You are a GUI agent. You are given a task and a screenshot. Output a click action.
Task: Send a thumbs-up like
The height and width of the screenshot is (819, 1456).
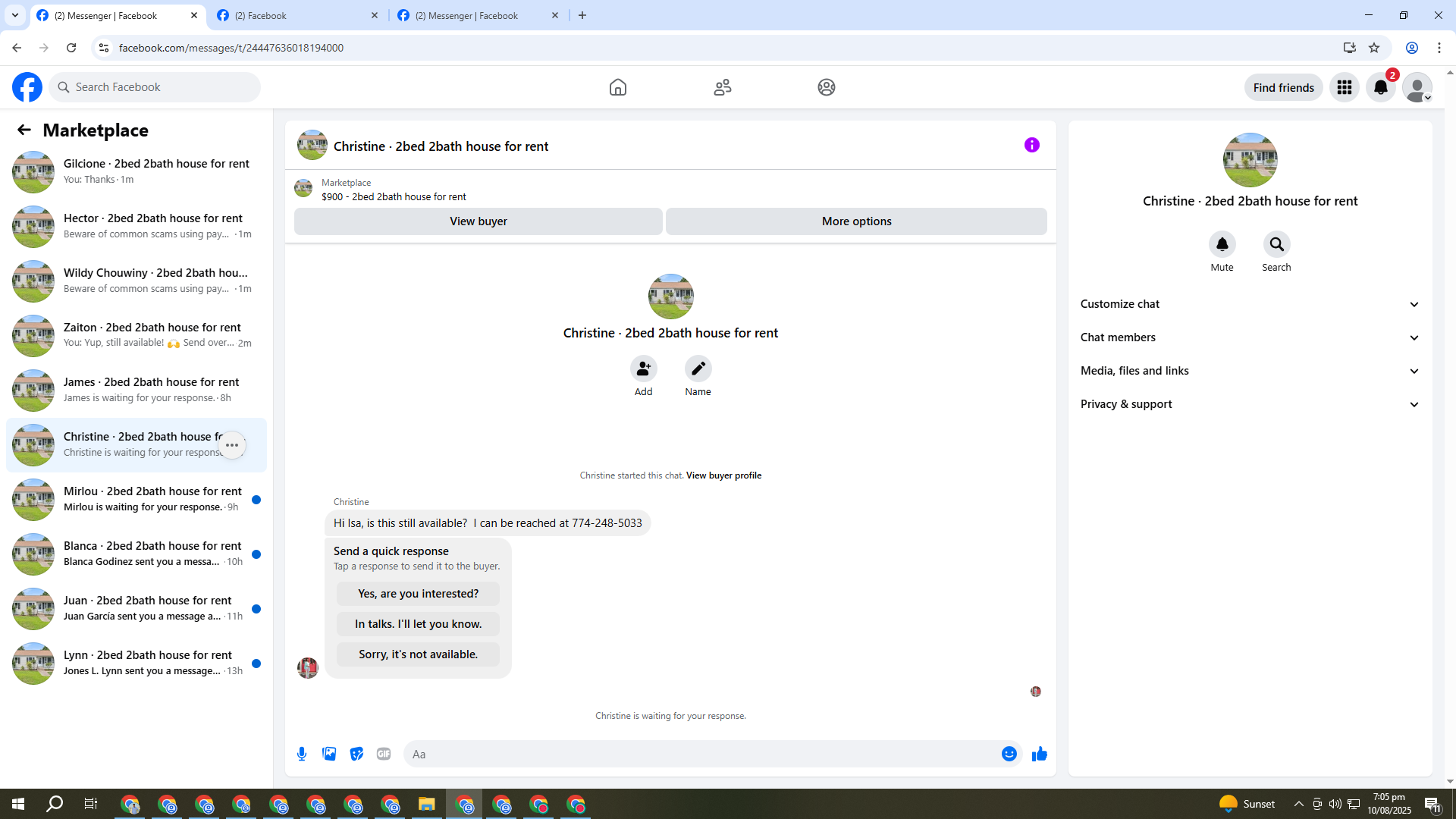coord(1039,754)
